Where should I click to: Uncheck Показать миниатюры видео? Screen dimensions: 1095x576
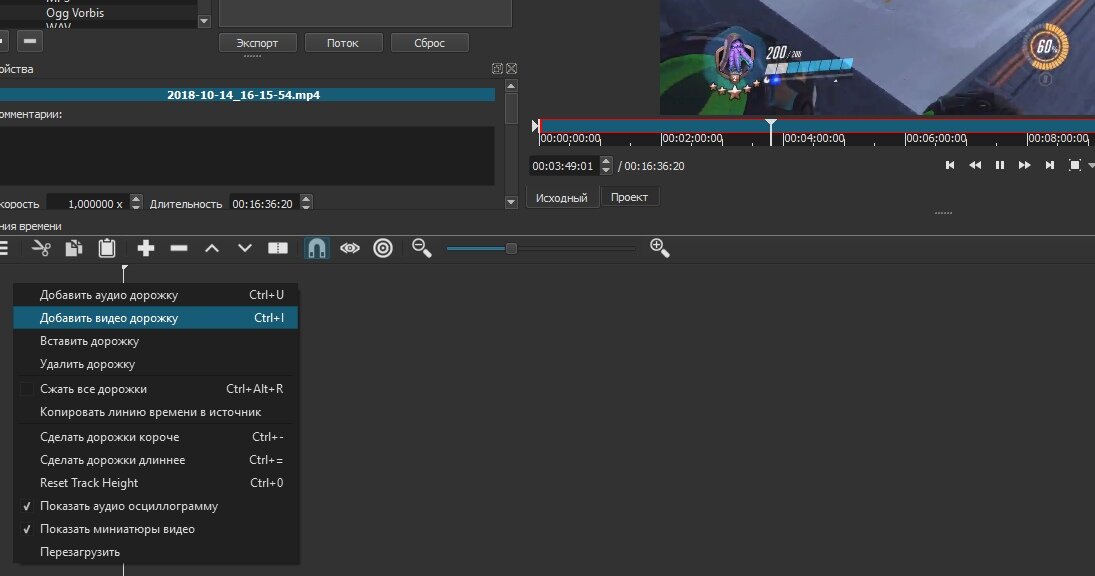point(156,529)
